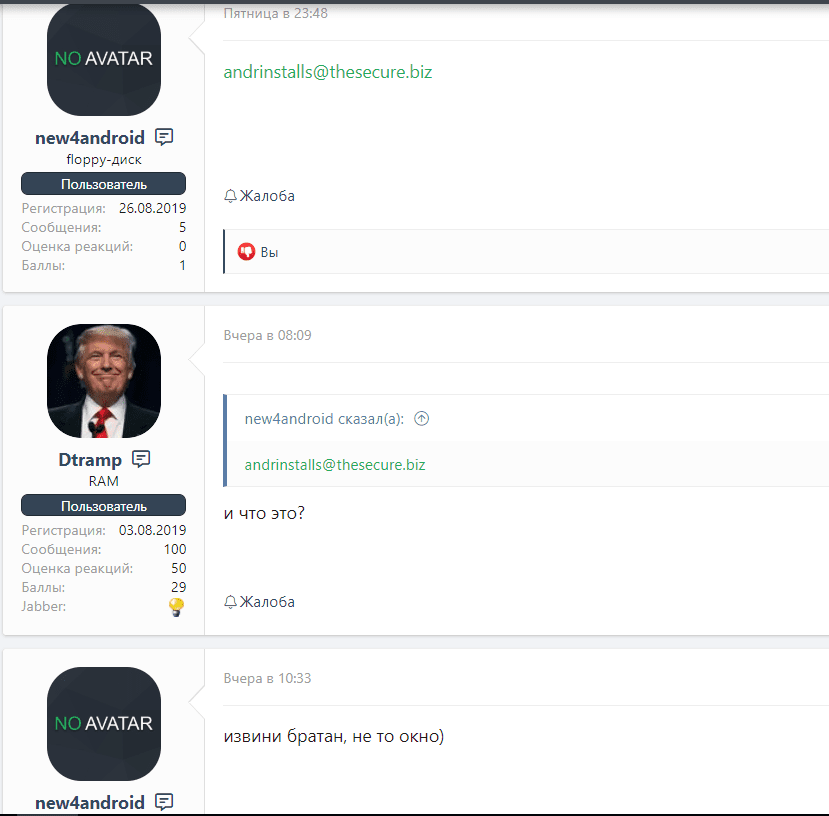Open andrinstalls@thesecure.biz link in first post

click(328, 72)
